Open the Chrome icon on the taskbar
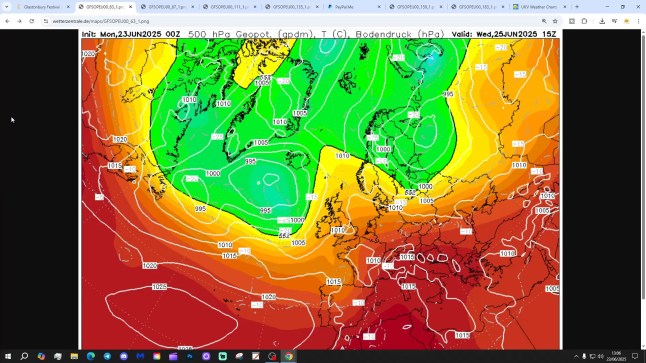Viewport: 646px width, 363px height. [289, 356]
